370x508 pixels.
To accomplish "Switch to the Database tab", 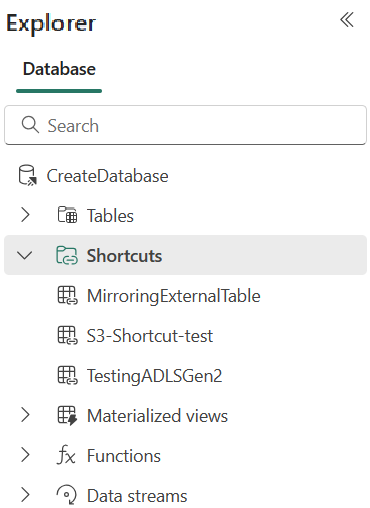I will click(59, 69).
